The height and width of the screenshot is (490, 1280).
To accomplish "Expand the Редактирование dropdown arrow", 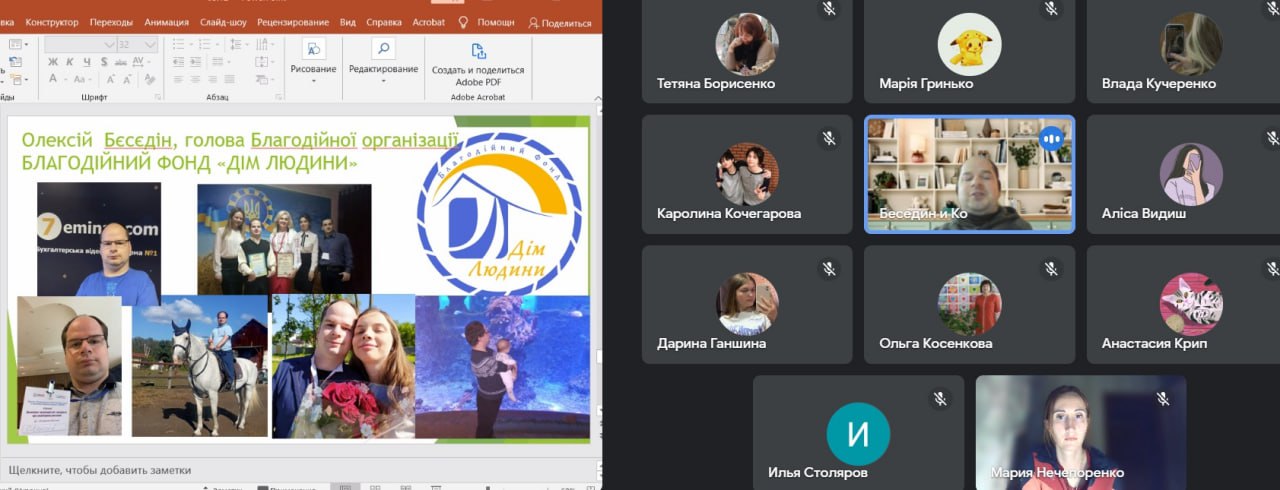I will pyautogui.click(x=383, y=81).
